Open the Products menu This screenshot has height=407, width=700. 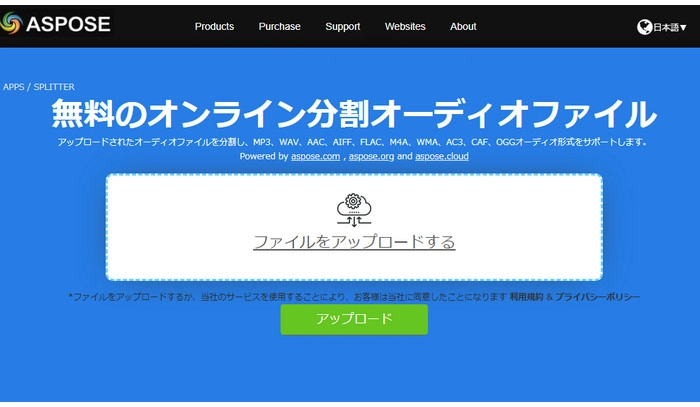click(214, 26)
